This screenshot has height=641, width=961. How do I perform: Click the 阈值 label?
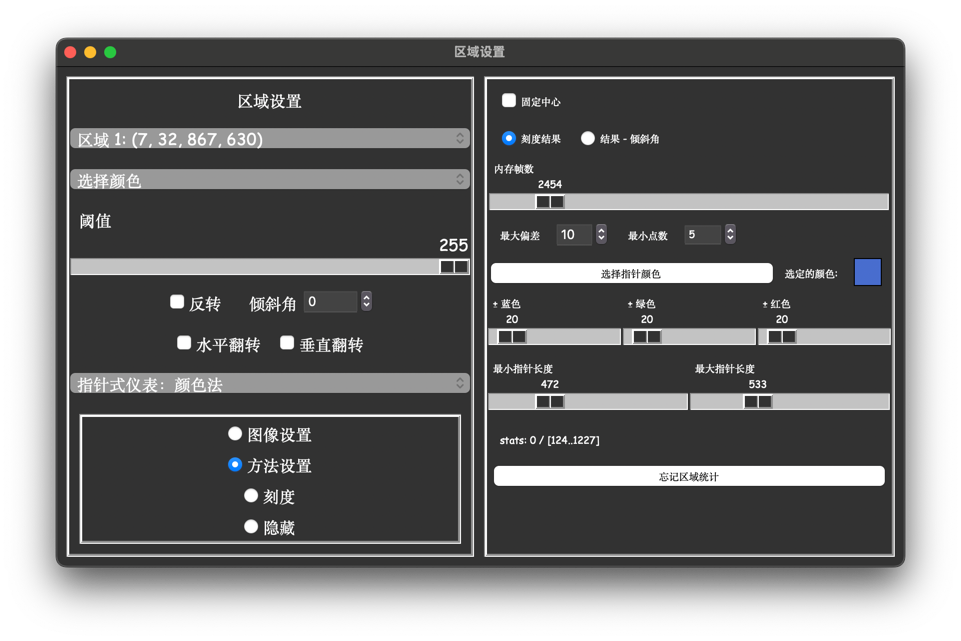pyautogui.click(x=96, y=221)
